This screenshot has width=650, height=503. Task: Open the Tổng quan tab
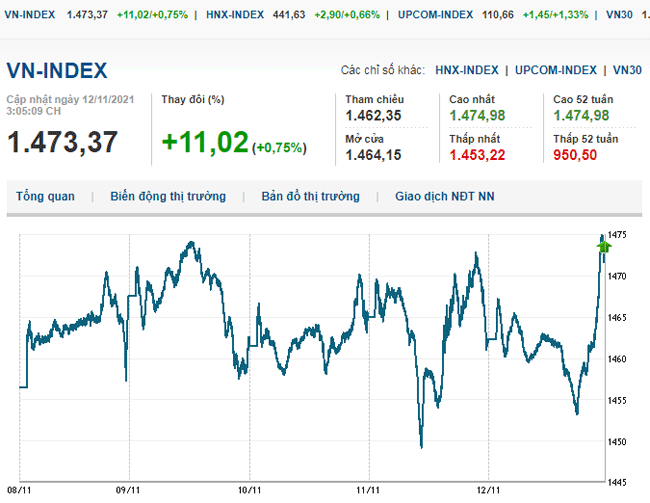click(x=45, y=197)
